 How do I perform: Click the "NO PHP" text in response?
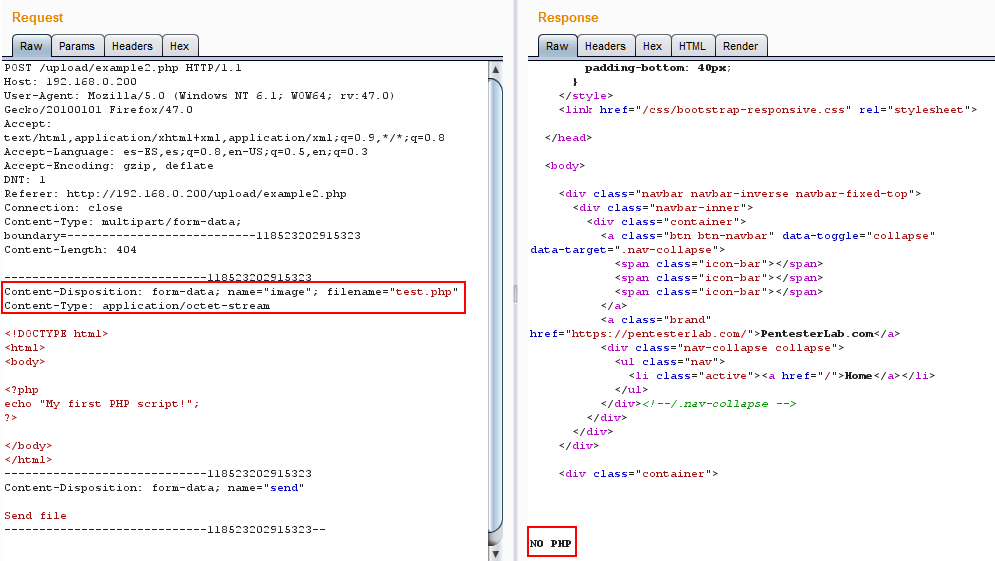point(551,543)
